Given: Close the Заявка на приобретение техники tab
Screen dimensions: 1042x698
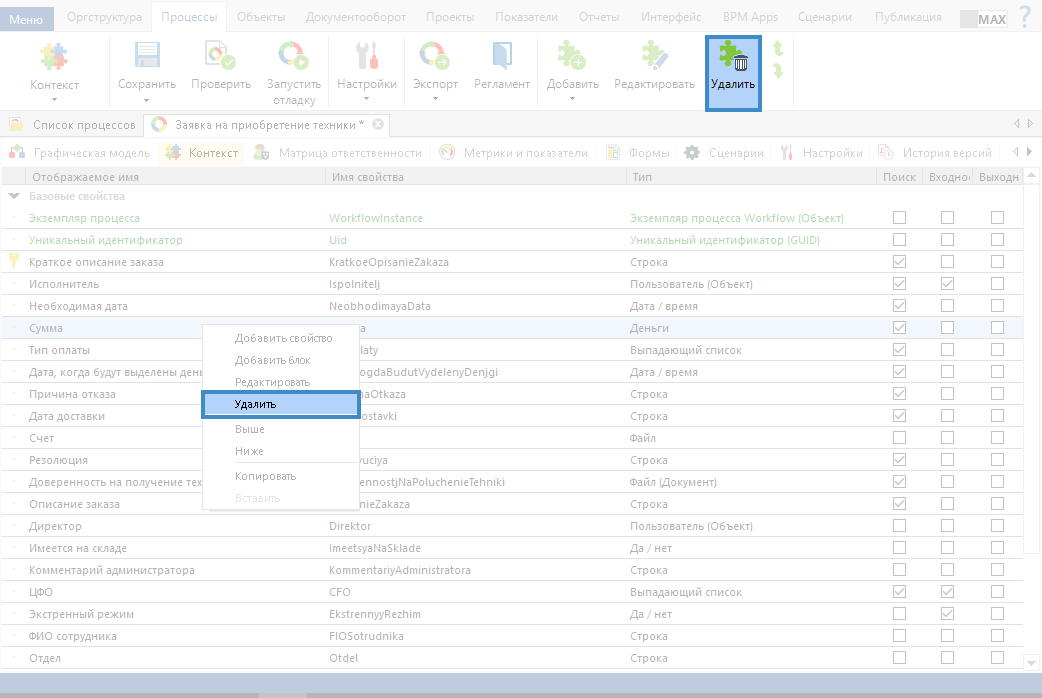Looking at the screenshot, I should [x=377, y=125].
